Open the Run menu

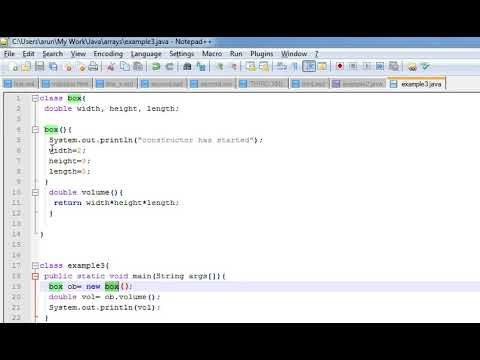(236, 54)
